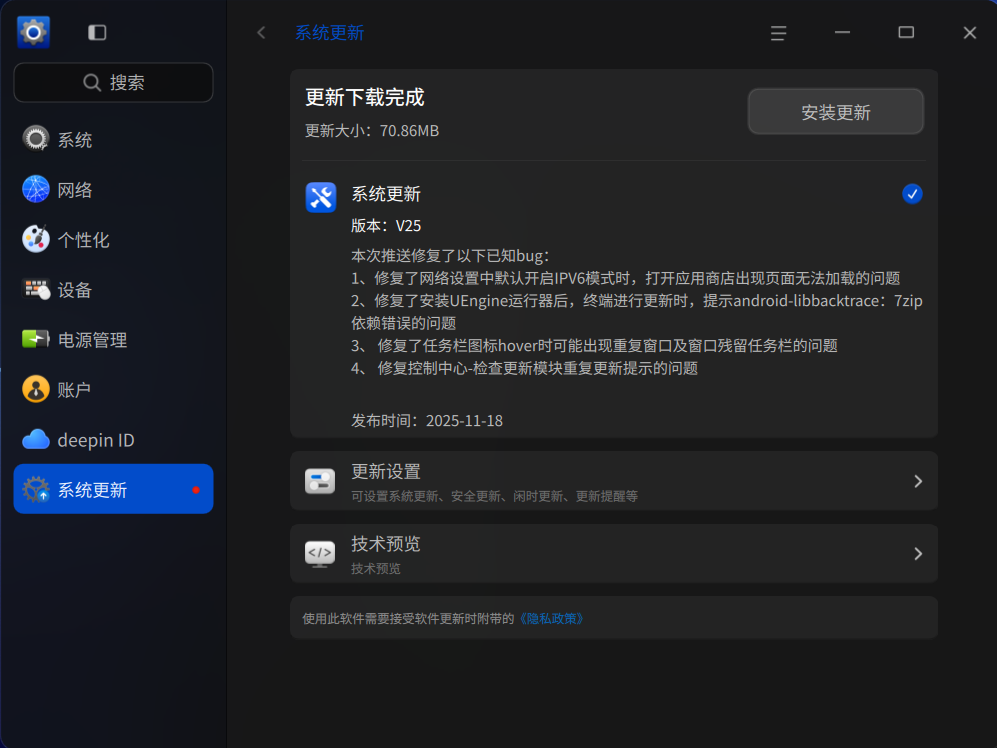Click the 更新下载完成 heading
Viewport: 997px width, 748px height.
point(364,97)
